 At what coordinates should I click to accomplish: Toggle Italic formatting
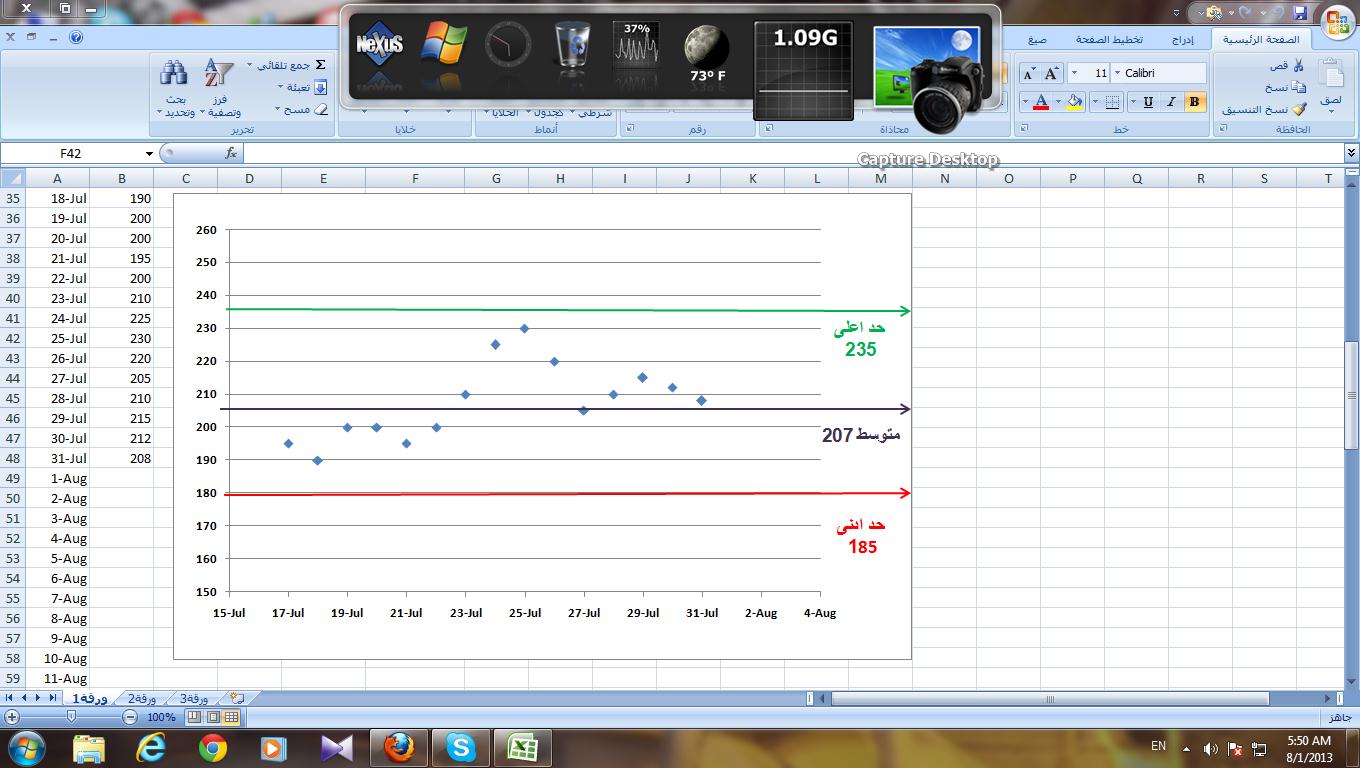coord(1171,102)
